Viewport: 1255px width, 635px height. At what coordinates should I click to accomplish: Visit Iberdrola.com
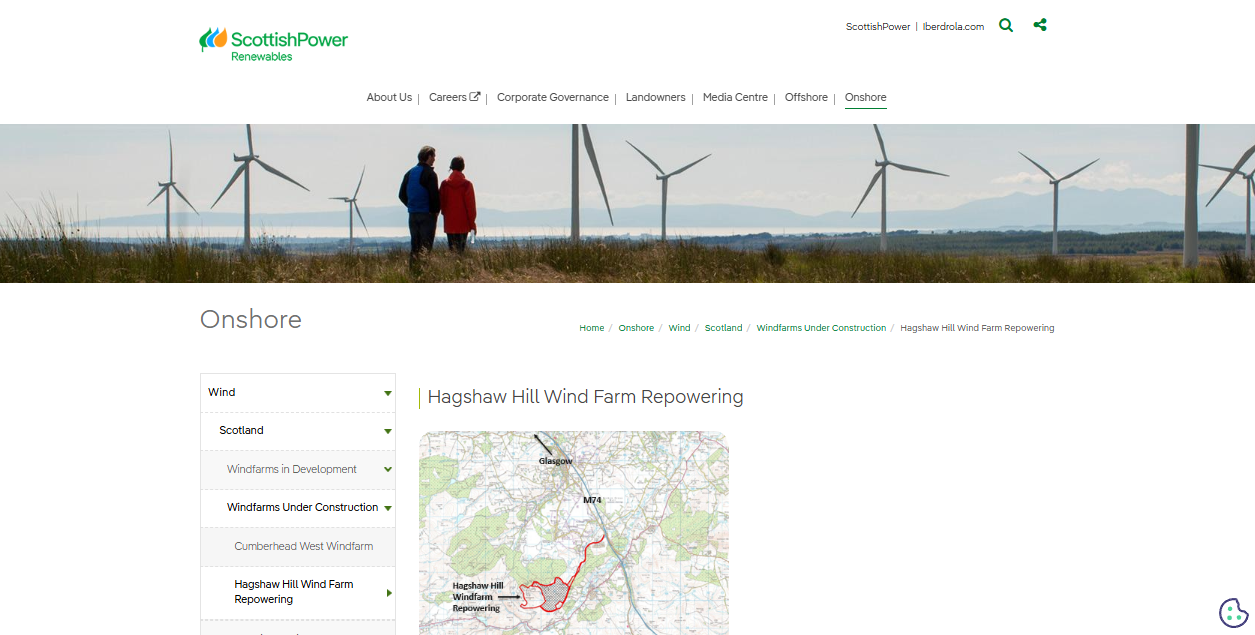(x=953, y=26)
